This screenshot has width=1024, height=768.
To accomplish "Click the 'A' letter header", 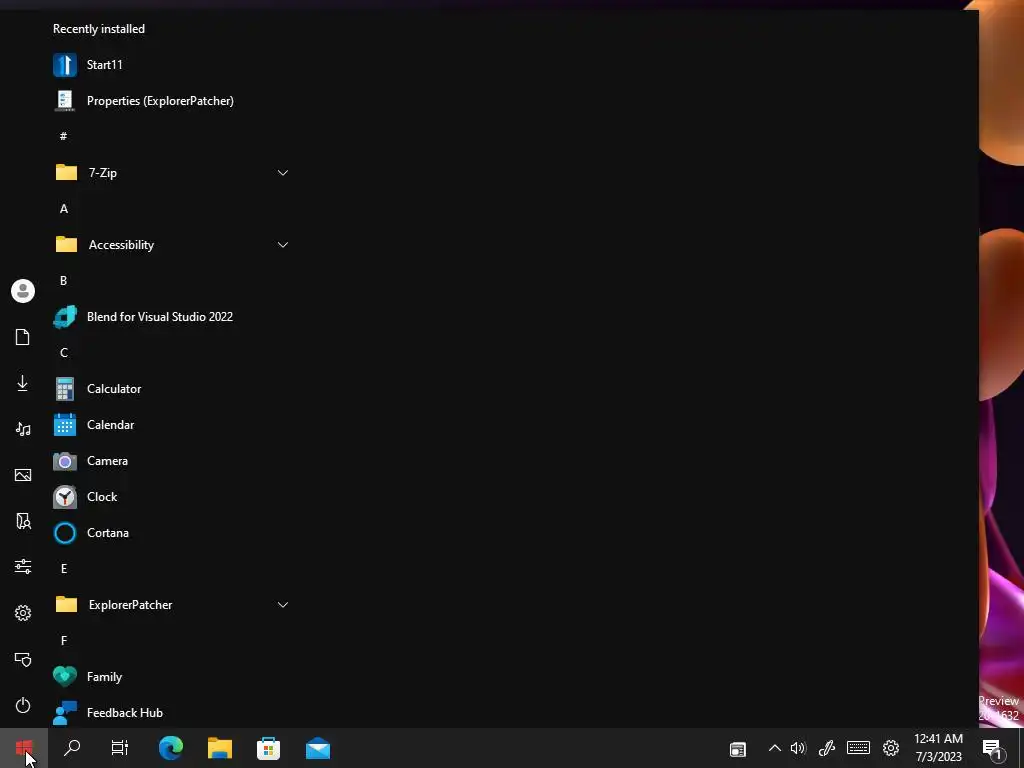I will point(64,209).
